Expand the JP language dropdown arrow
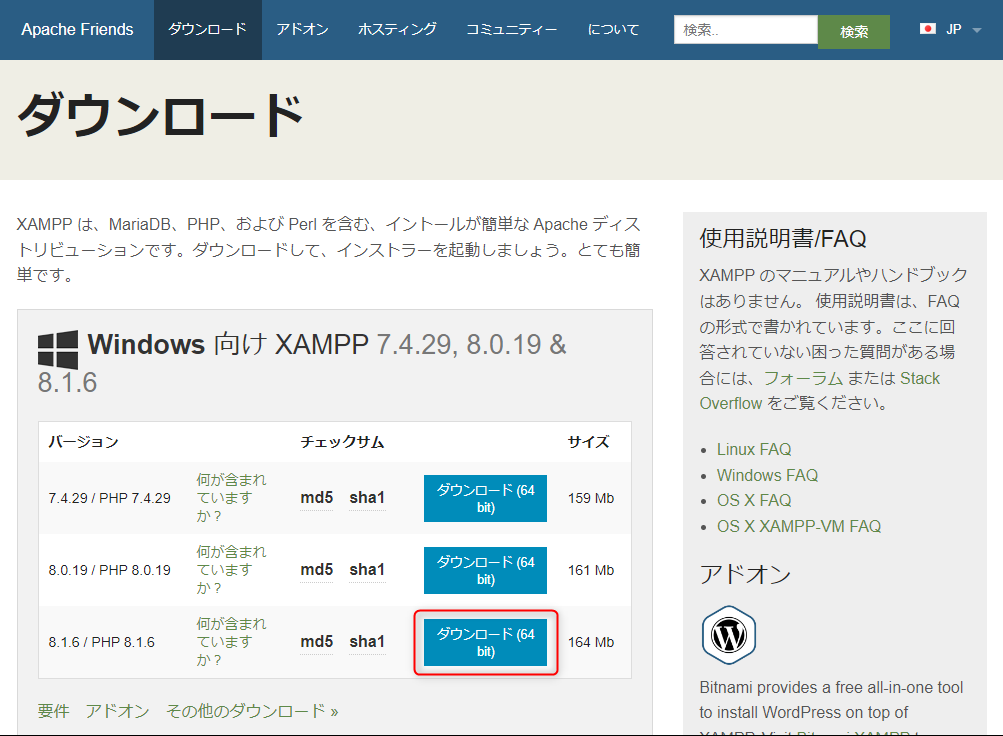1003x736 pixels. click(976, 30)
